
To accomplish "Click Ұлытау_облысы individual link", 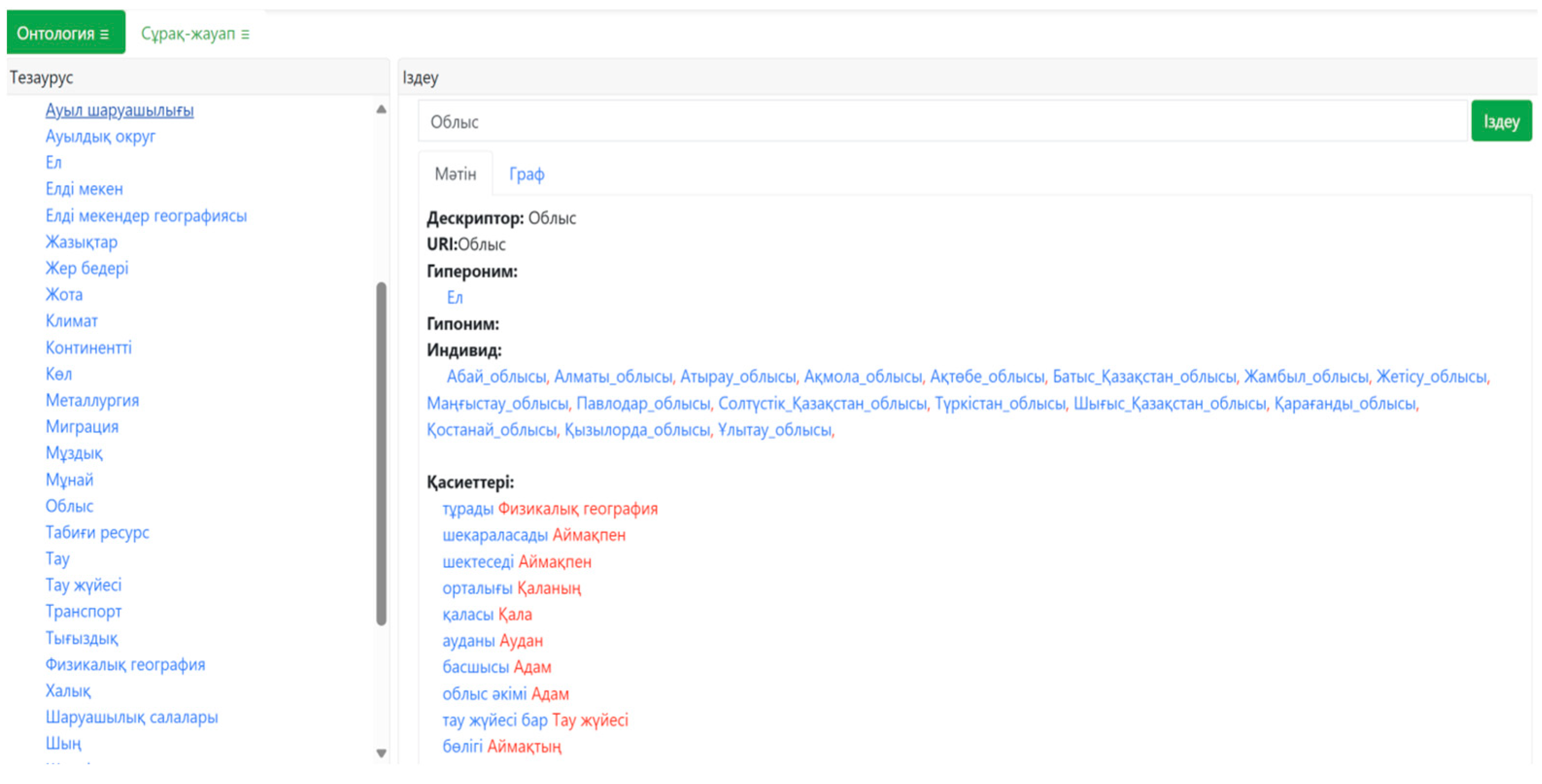I will 774,430.
